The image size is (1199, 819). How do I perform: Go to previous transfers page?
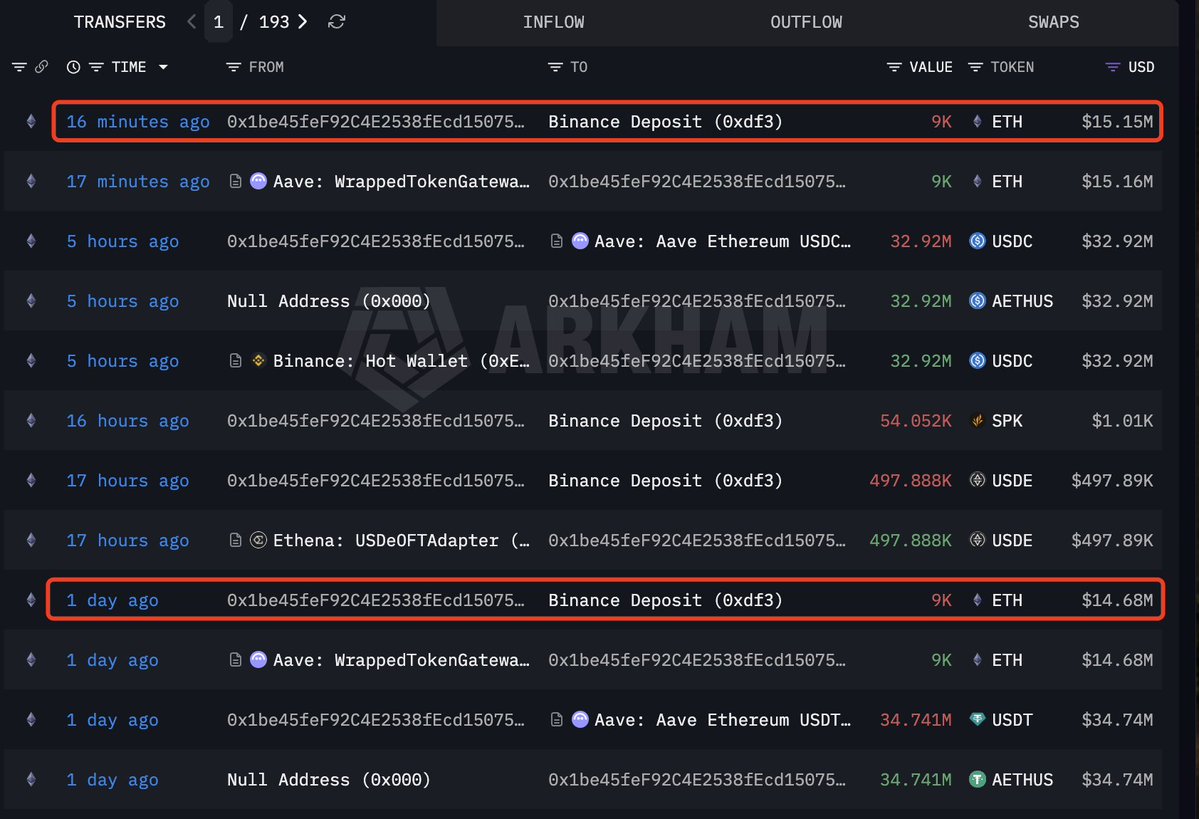(x=191, y=22)
